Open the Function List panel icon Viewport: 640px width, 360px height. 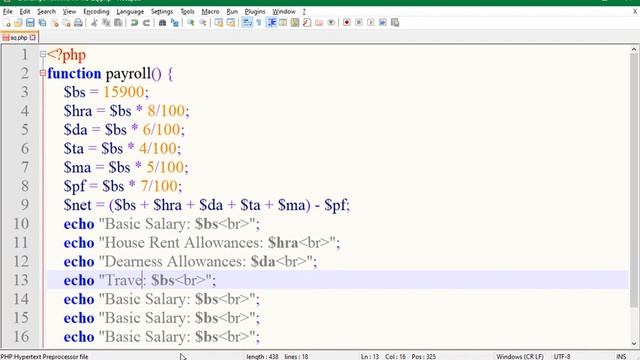coord(307,23)
